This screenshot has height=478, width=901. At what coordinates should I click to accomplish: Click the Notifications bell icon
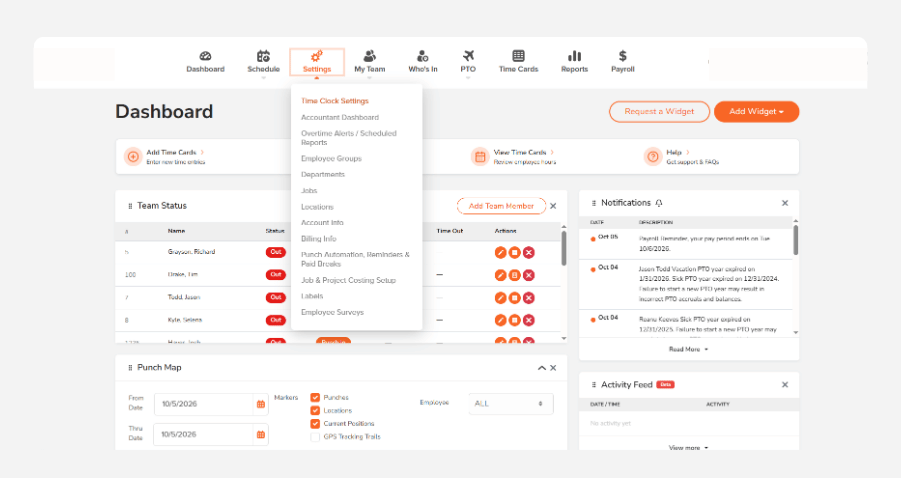[659, 203]
